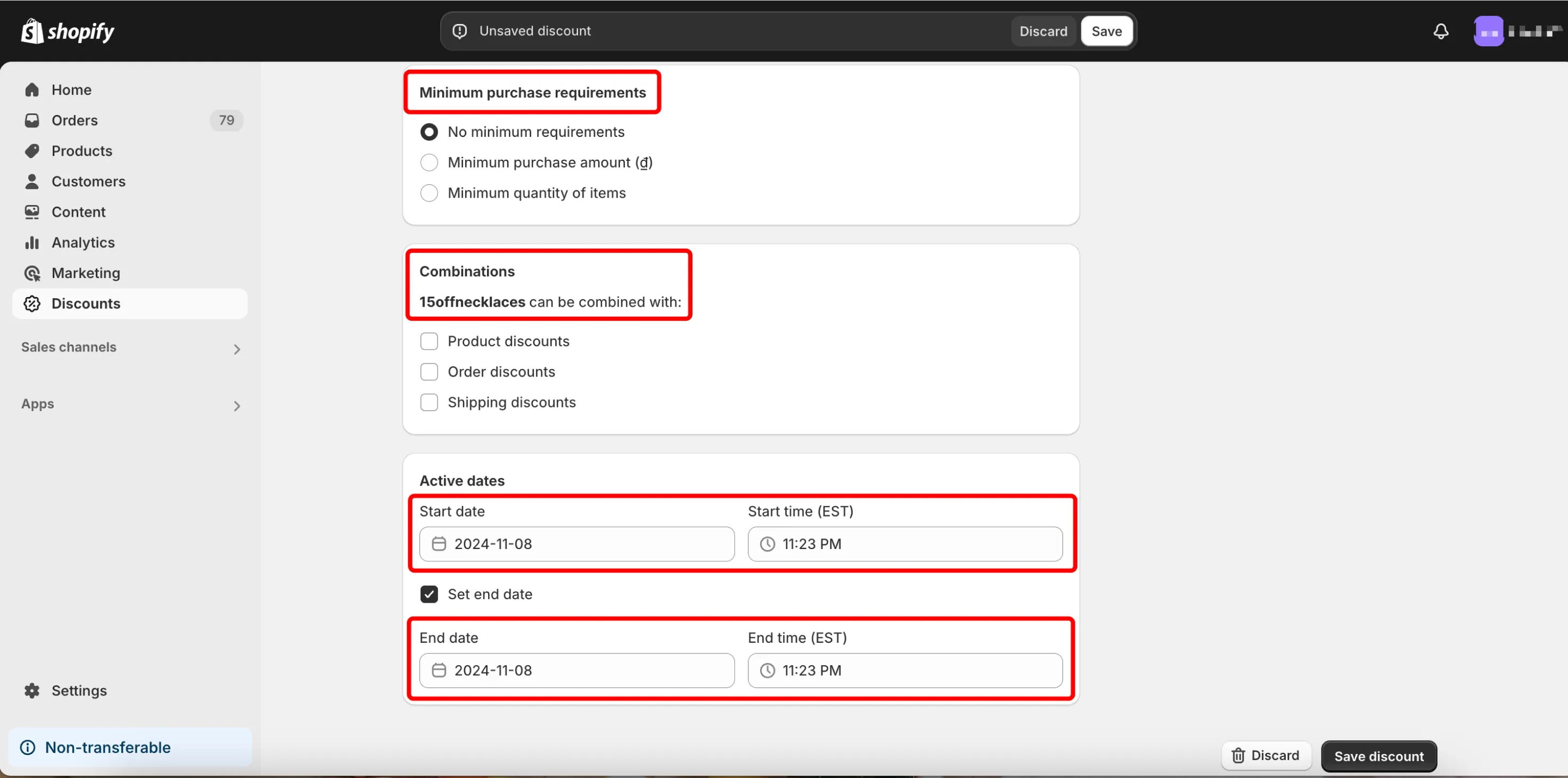
Task: Enable combining with Product discounts
Action: point(429,341)
